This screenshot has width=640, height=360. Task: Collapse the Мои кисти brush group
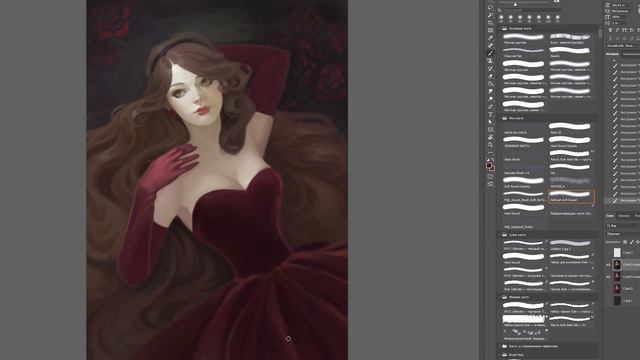click(500, 118)
